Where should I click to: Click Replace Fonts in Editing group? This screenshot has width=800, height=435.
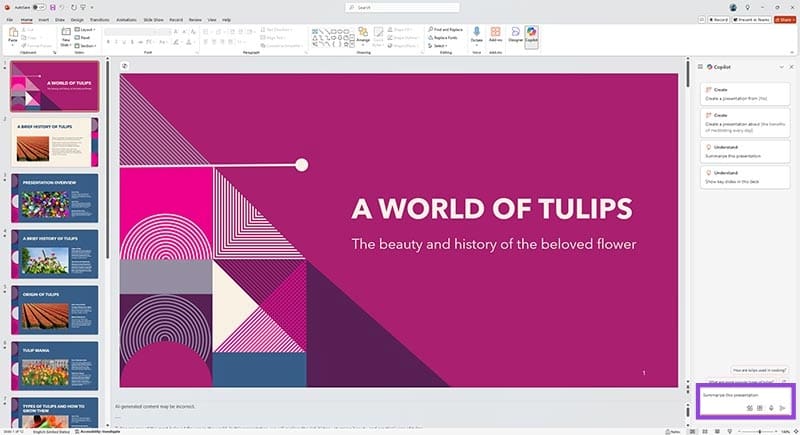443,38
